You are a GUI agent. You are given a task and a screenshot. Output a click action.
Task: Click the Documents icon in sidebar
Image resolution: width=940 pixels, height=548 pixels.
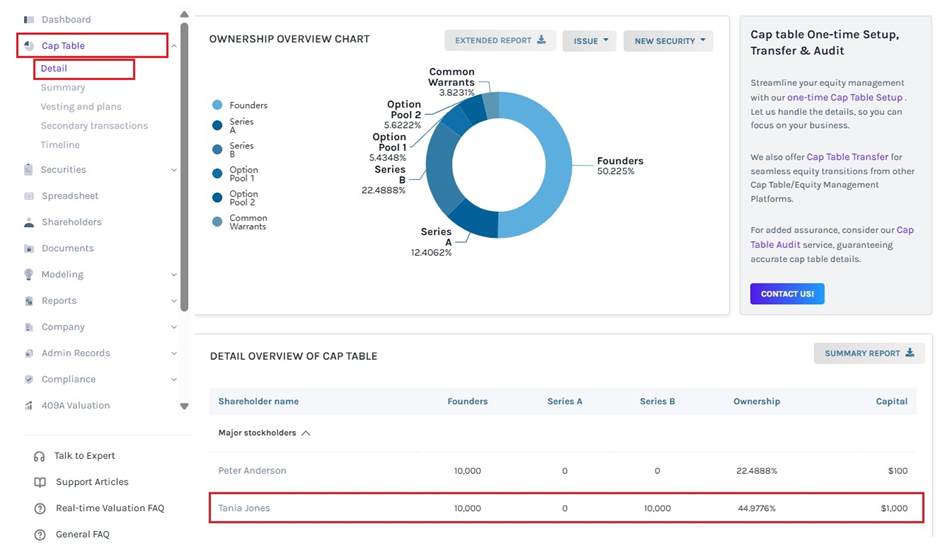click(29, 248)
